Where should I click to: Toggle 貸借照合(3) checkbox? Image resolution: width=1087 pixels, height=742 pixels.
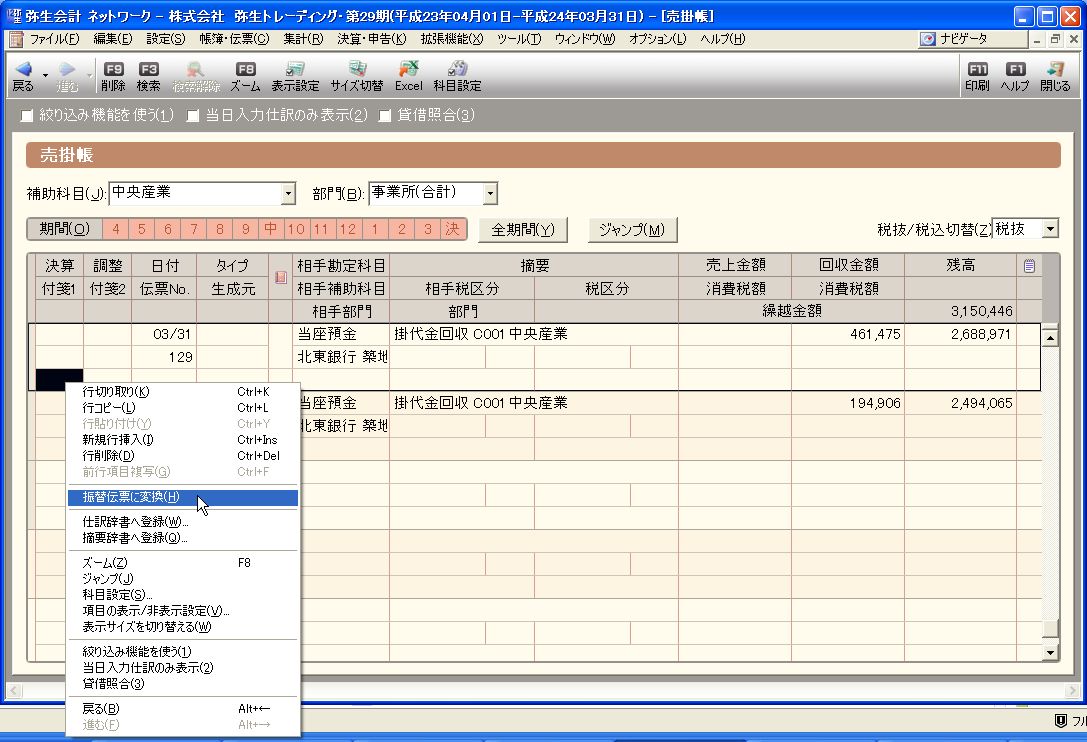pos(385,116)
